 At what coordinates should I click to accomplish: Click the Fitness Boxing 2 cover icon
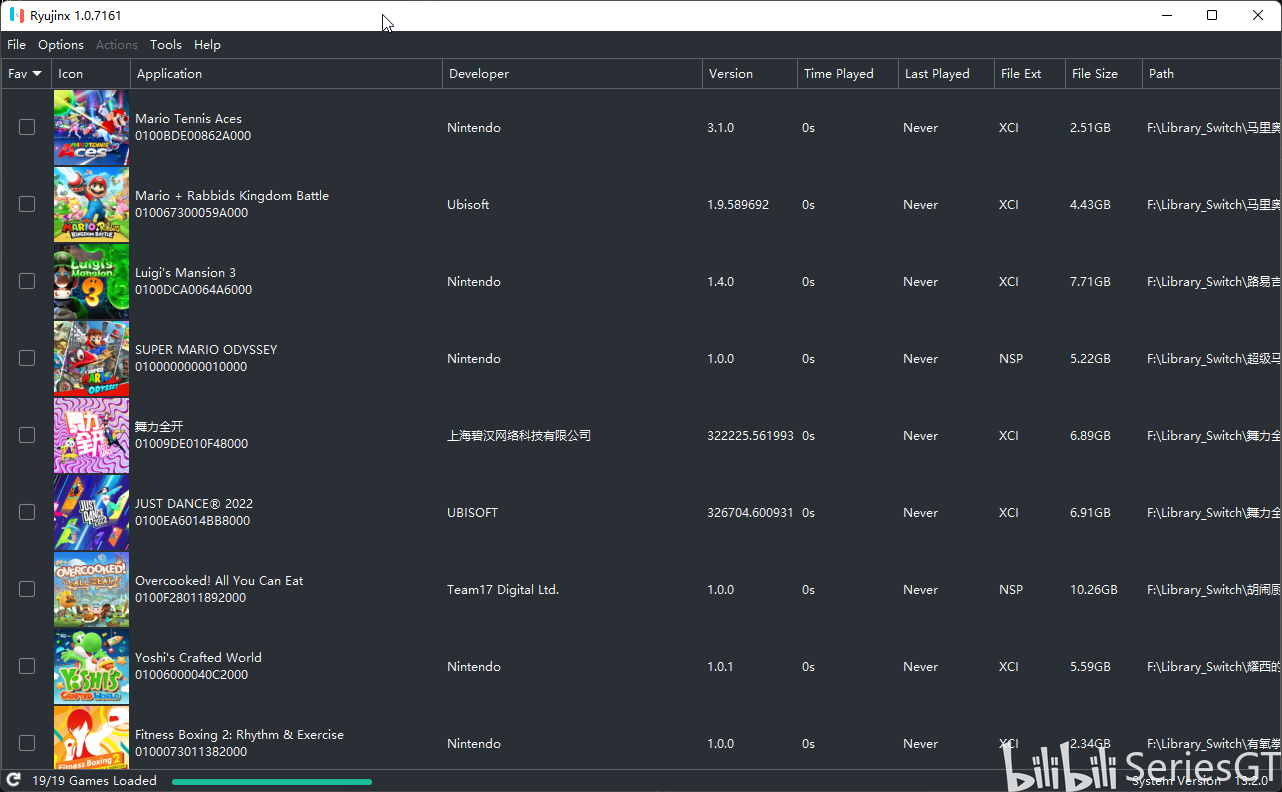click(91, 738)
